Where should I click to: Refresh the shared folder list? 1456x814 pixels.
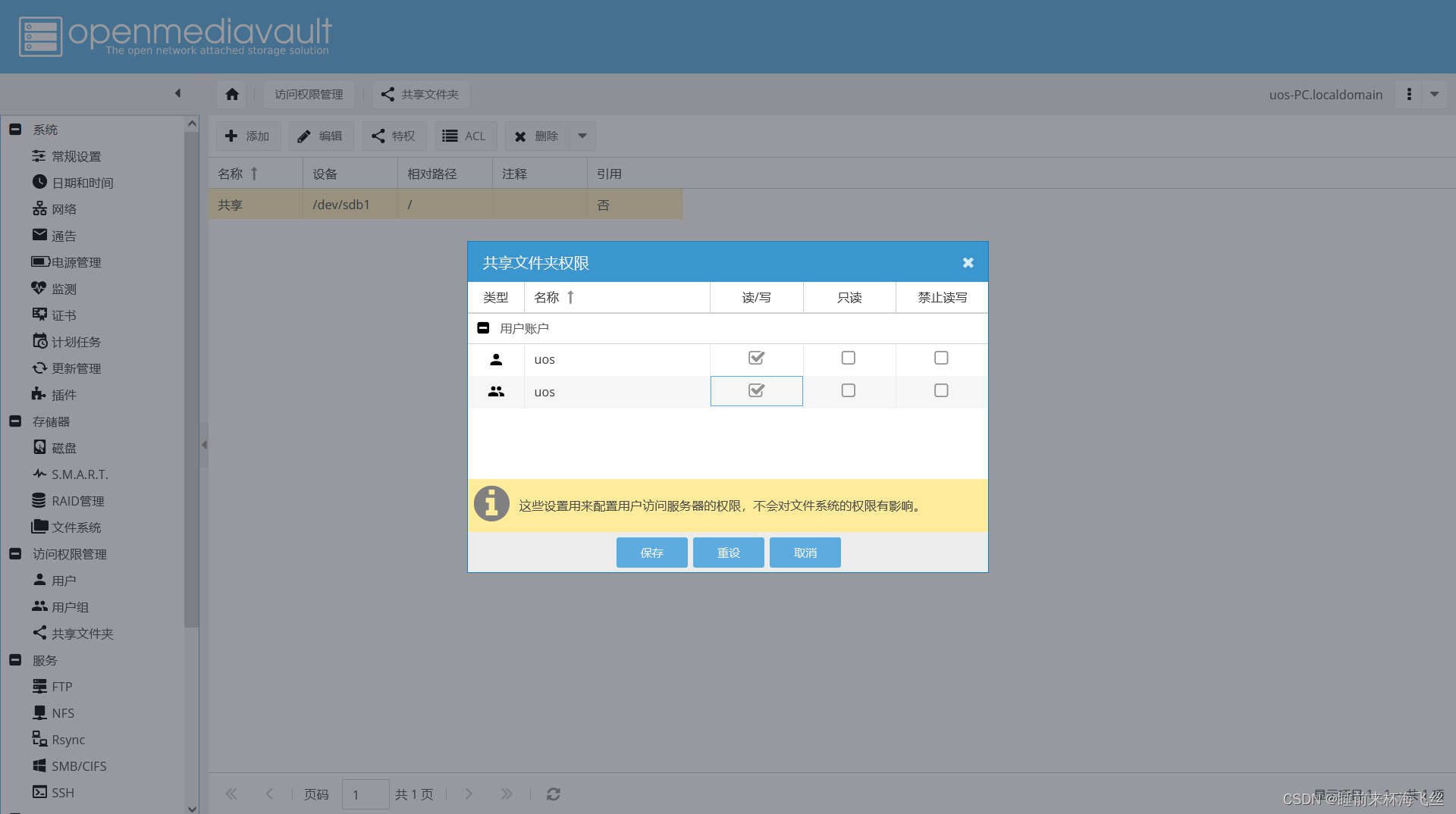point(554,794)
